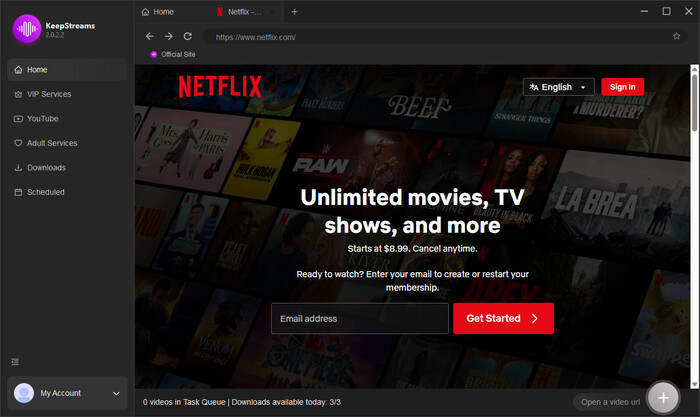
Task: Click the task queue status text
Action: 242,402
